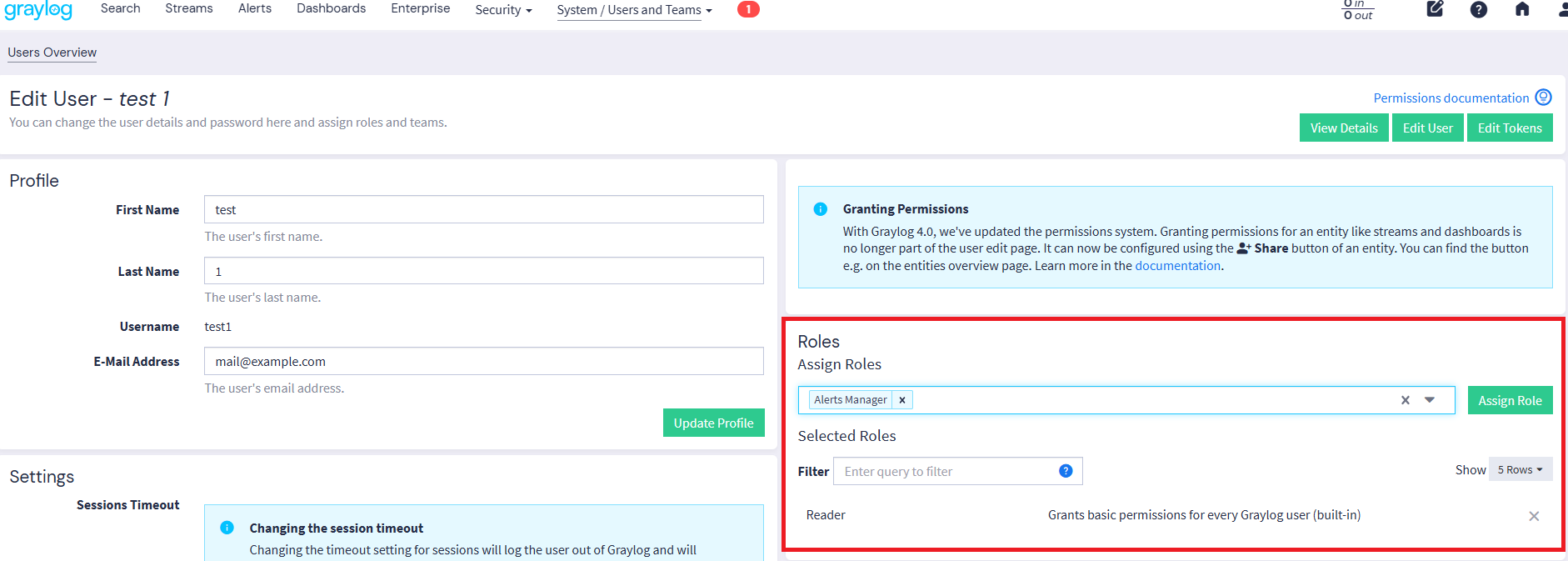Screen dimensions: 1568x561
Task: Open the Streams menu item
Action: [x=189, y=8]
